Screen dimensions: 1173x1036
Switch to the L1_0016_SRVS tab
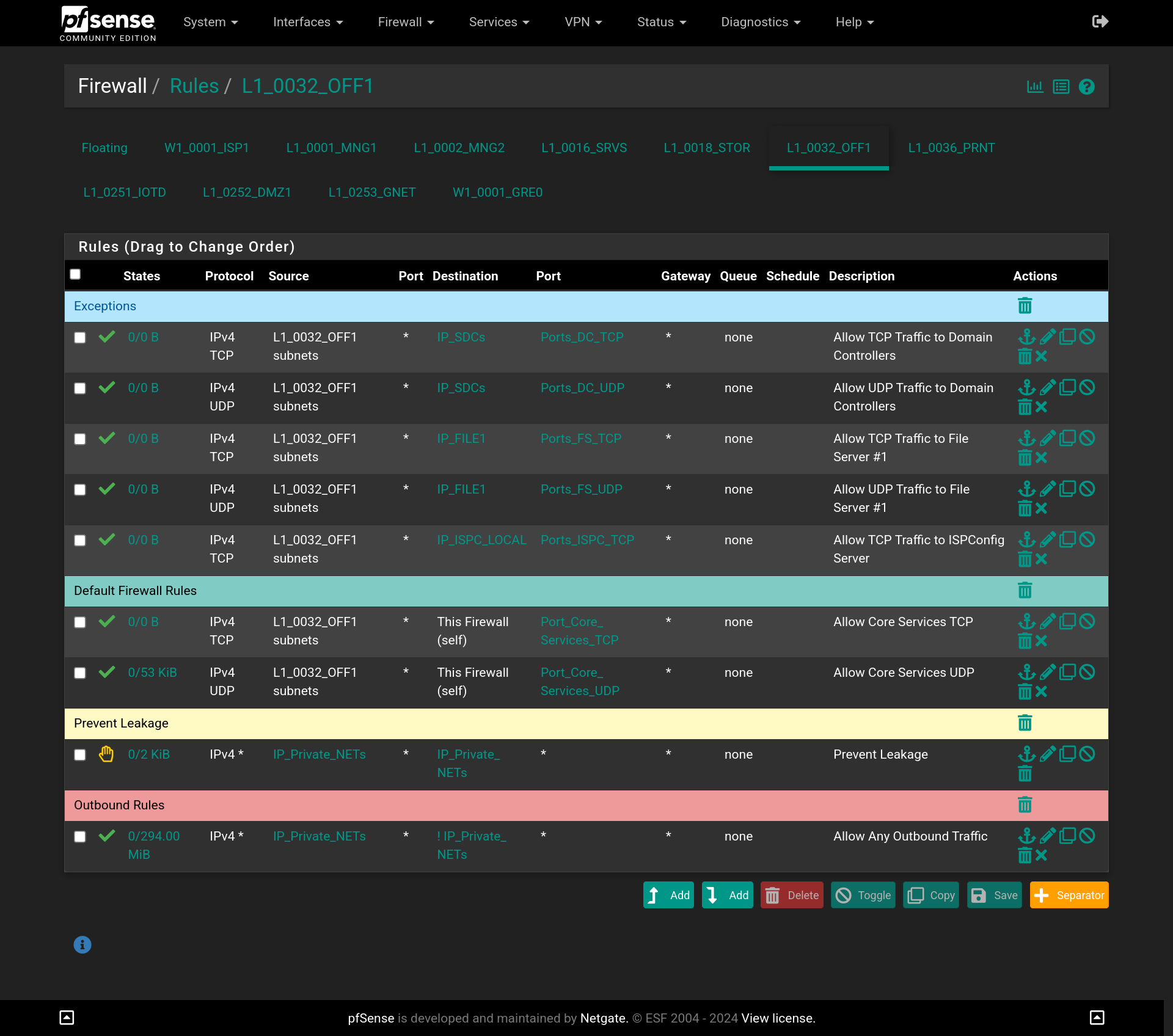pyautogui.click(x=584, y=148)
